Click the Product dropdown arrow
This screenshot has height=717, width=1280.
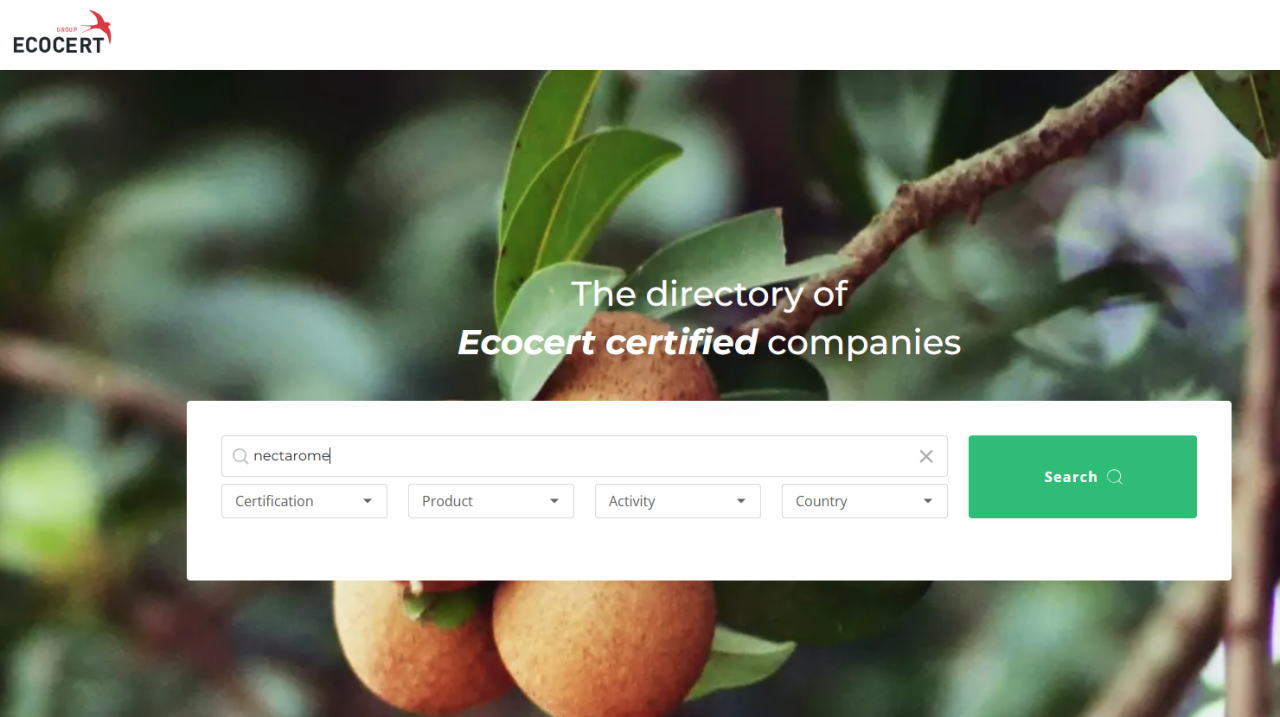click(x=554, y=501)
